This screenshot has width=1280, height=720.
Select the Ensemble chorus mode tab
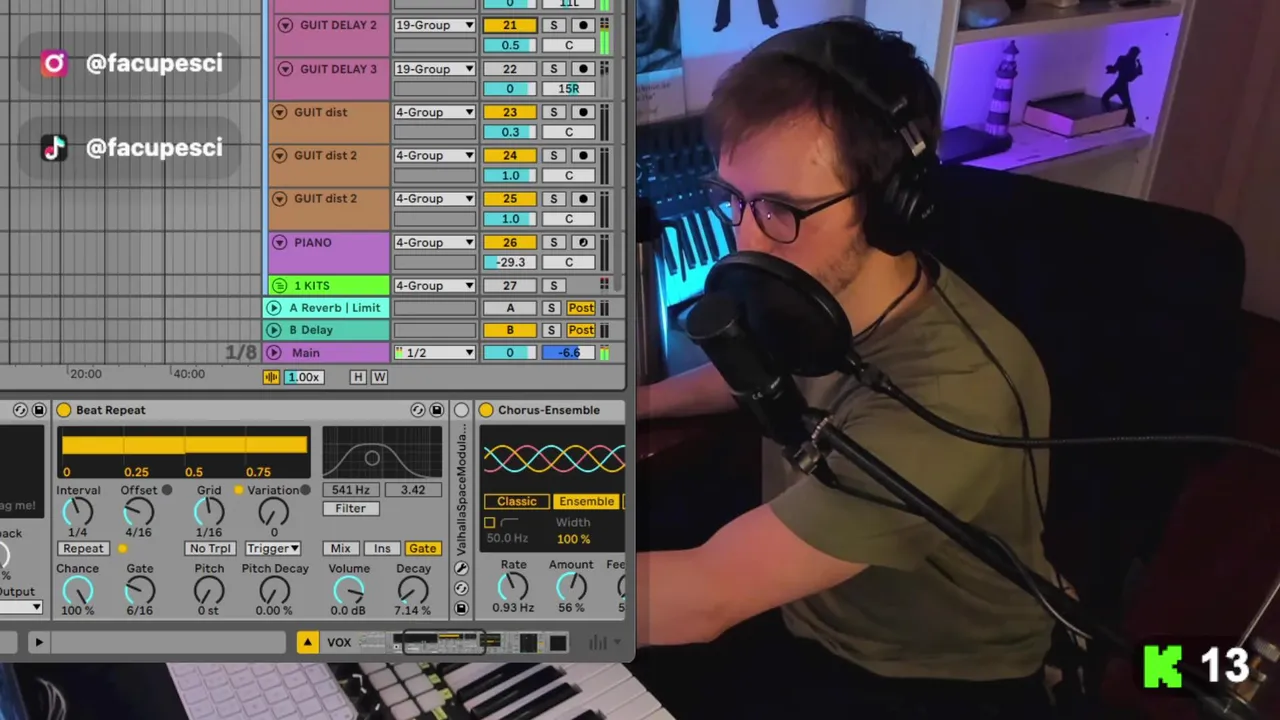(x=586, y=501)
